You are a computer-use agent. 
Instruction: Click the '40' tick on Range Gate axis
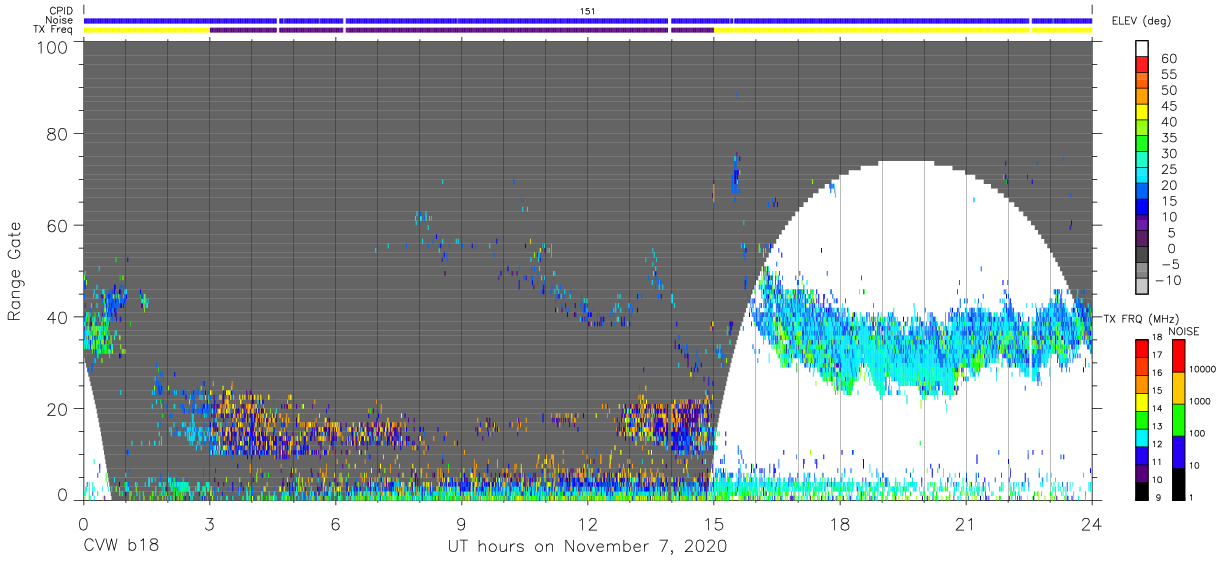56,316
